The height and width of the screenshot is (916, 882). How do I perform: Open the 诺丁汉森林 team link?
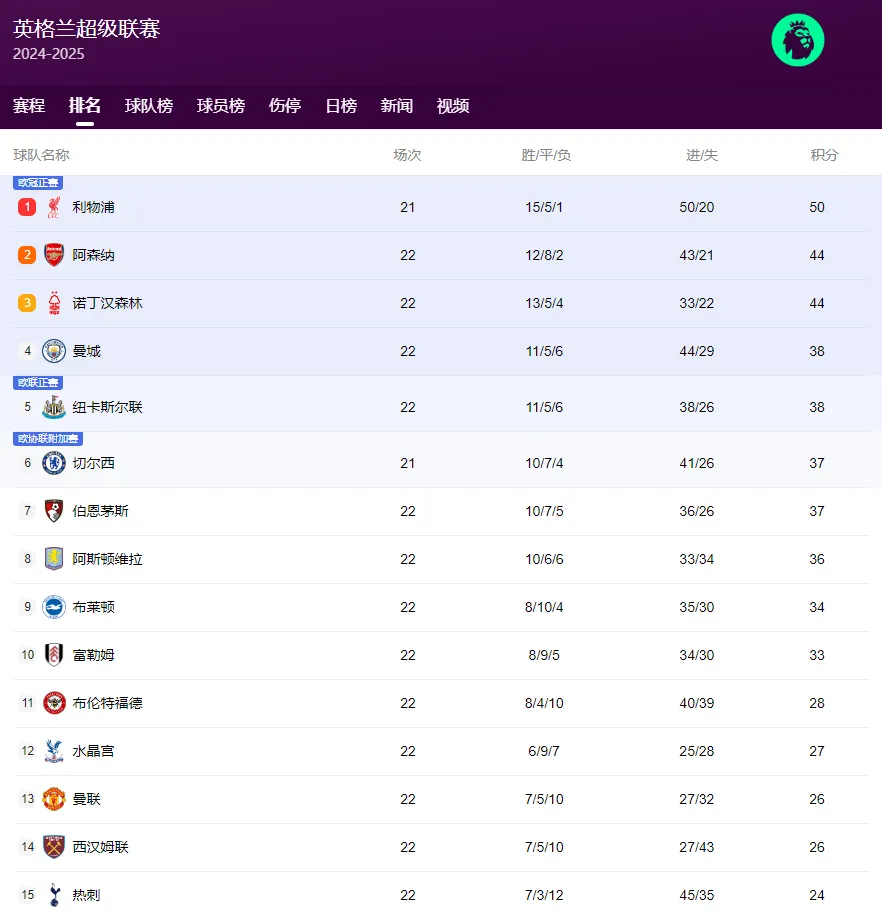(x=107, y=303)
